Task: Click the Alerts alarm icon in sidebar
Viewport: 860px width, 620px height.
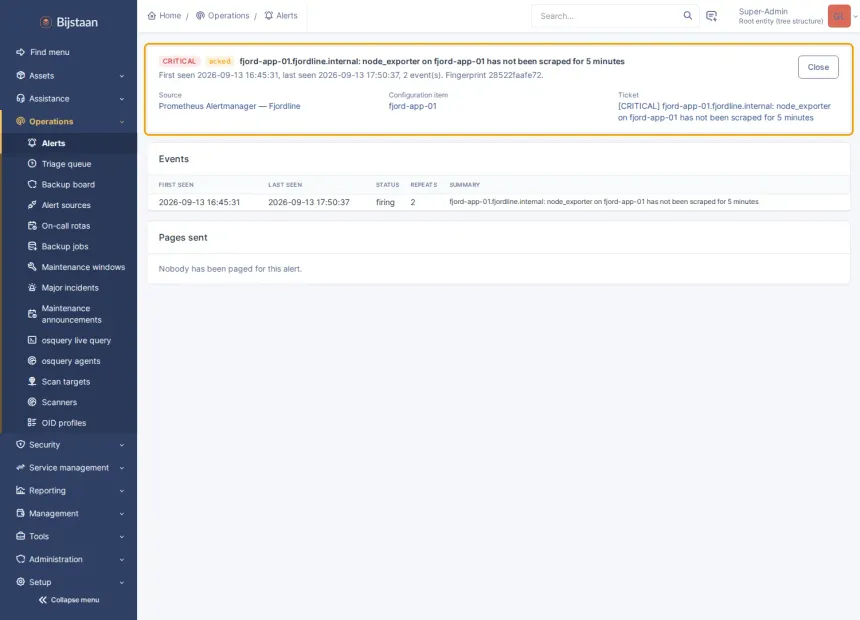Action: pyautogui.click(x=32, y=143)
